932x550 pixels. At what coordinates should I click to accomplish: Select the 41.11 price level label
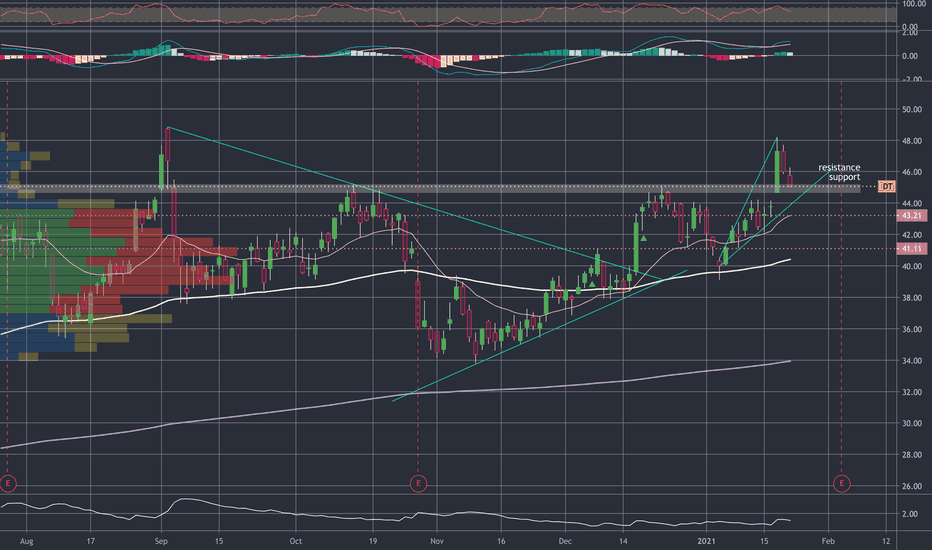[x=911, y=249]
